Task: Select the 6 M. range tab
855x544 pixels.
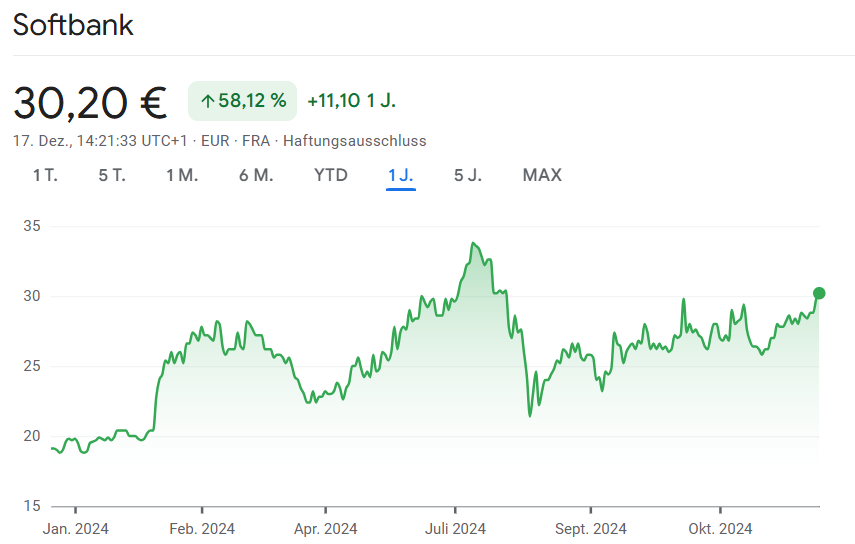Action: coord(256,176)
